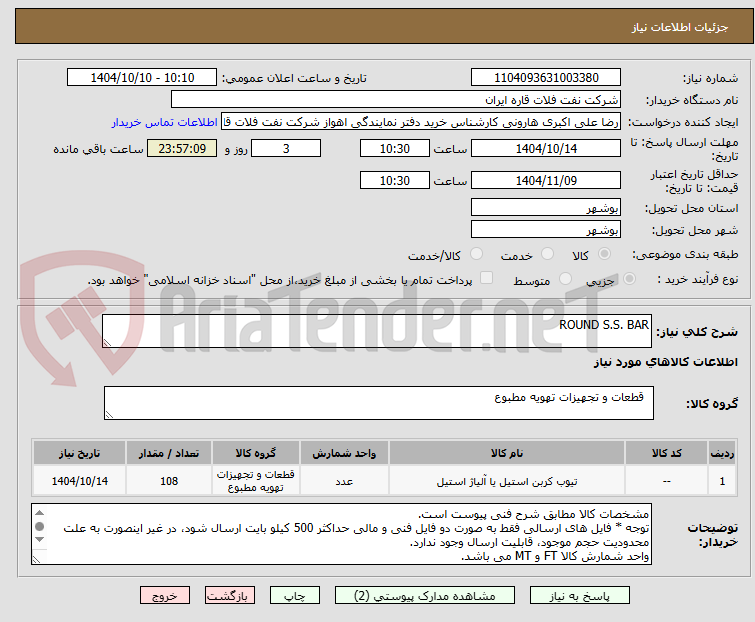The image size is (755, 622).
Task: Click the تعداد / مقدار column header
Action: pyautogui.click(x=169, y=453)
